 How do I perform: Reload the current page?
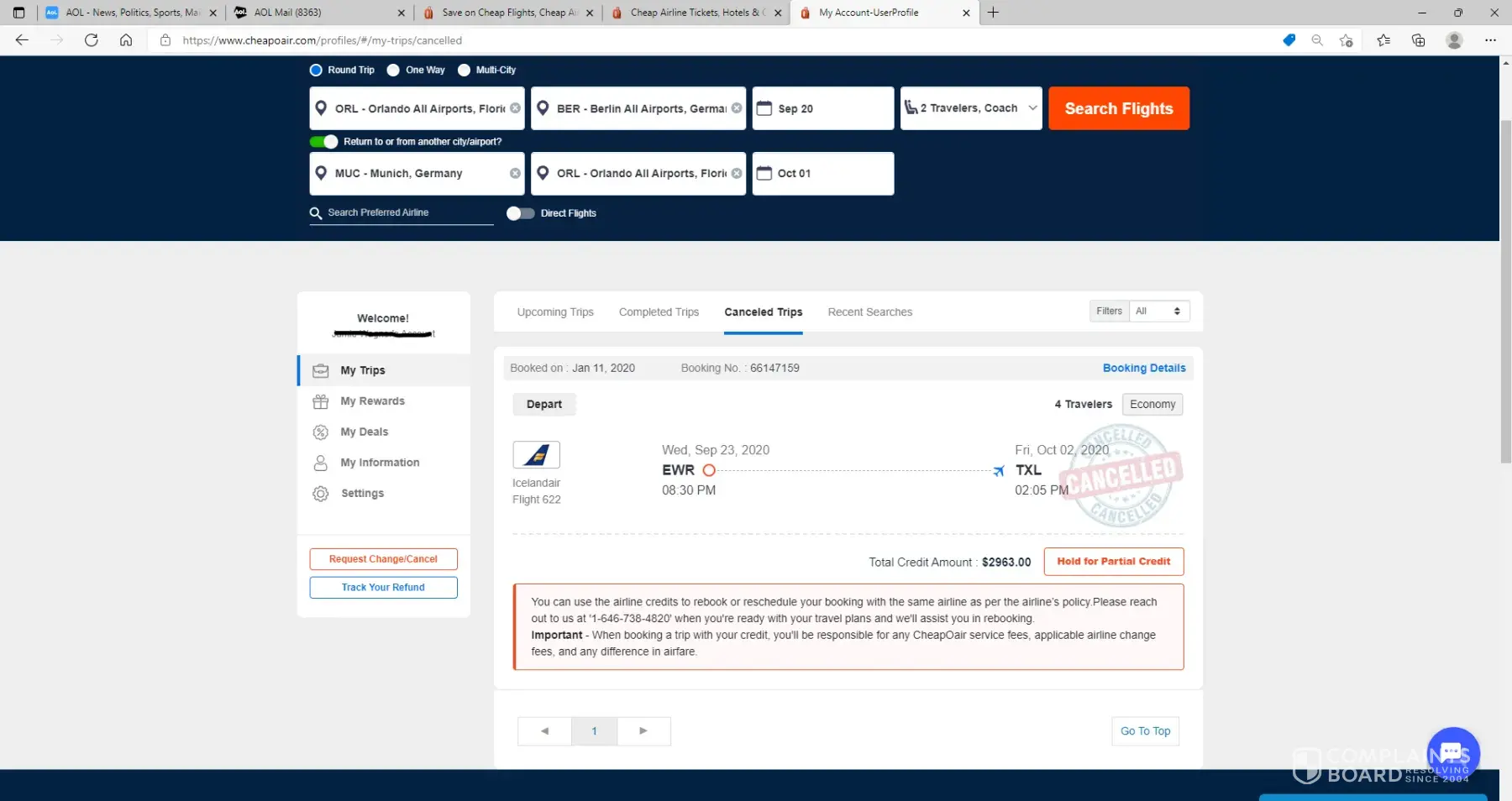[92, 40]
